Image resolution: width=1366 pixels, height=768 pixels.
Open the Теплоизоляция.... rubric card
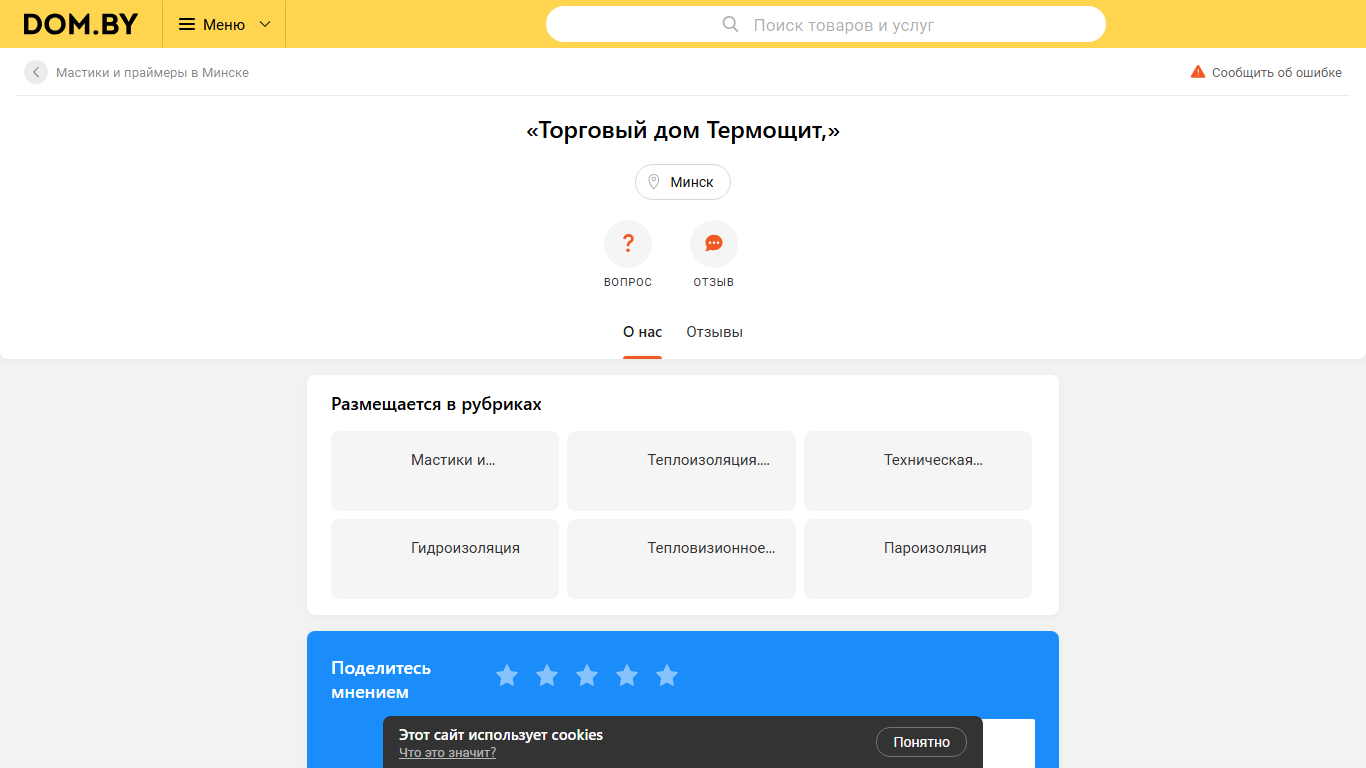click(x=681, y=471)
